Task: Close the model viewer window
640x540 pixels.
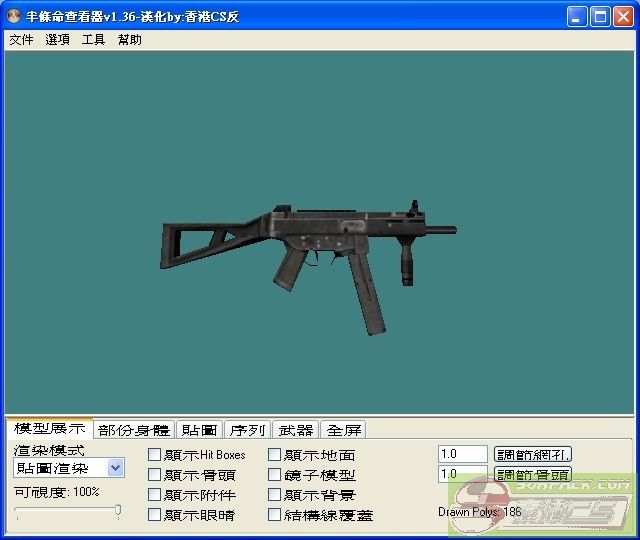Action: [x=624, y=17]
